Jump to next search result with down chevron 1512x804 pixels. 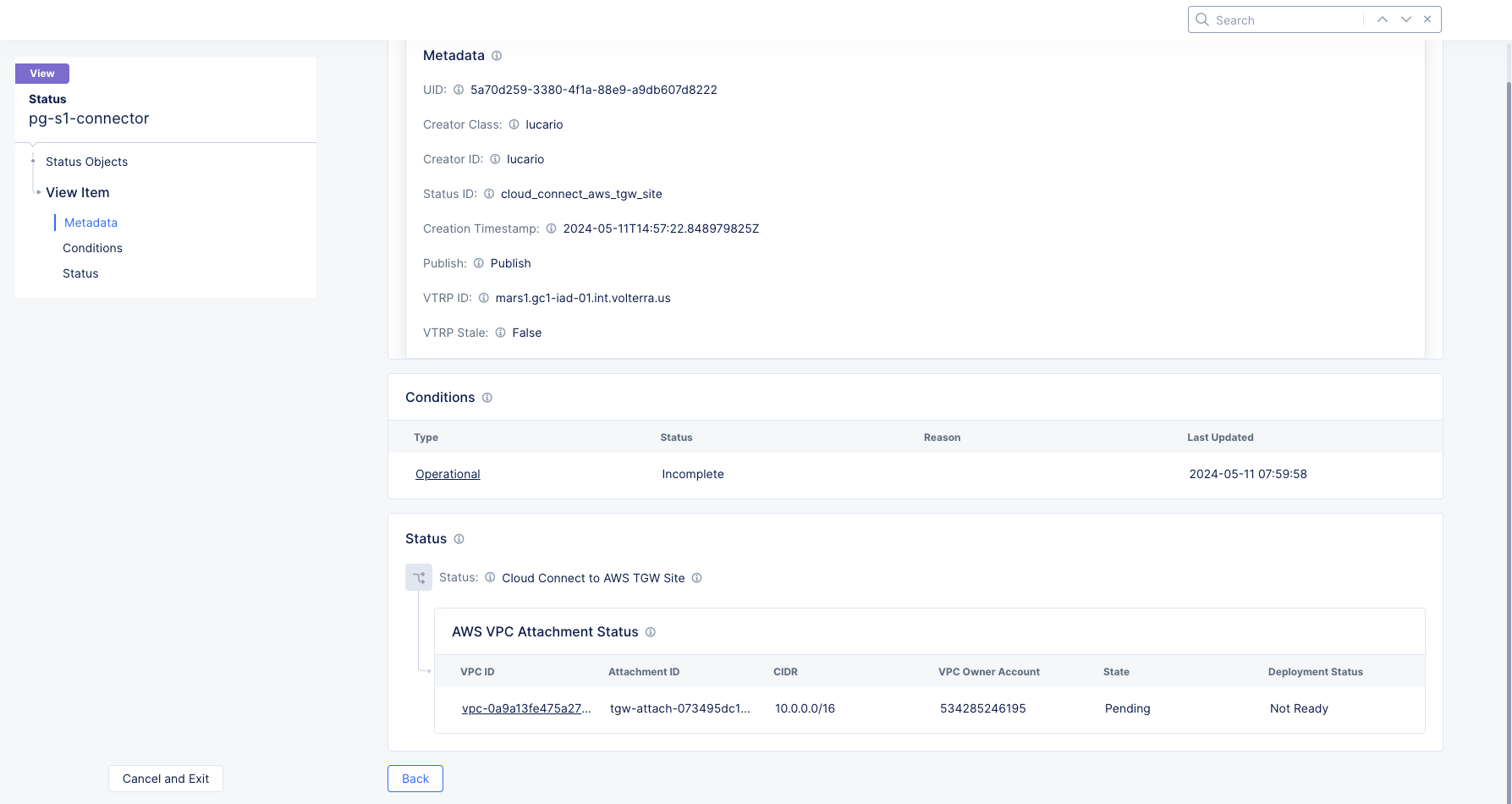(1405, 19)
